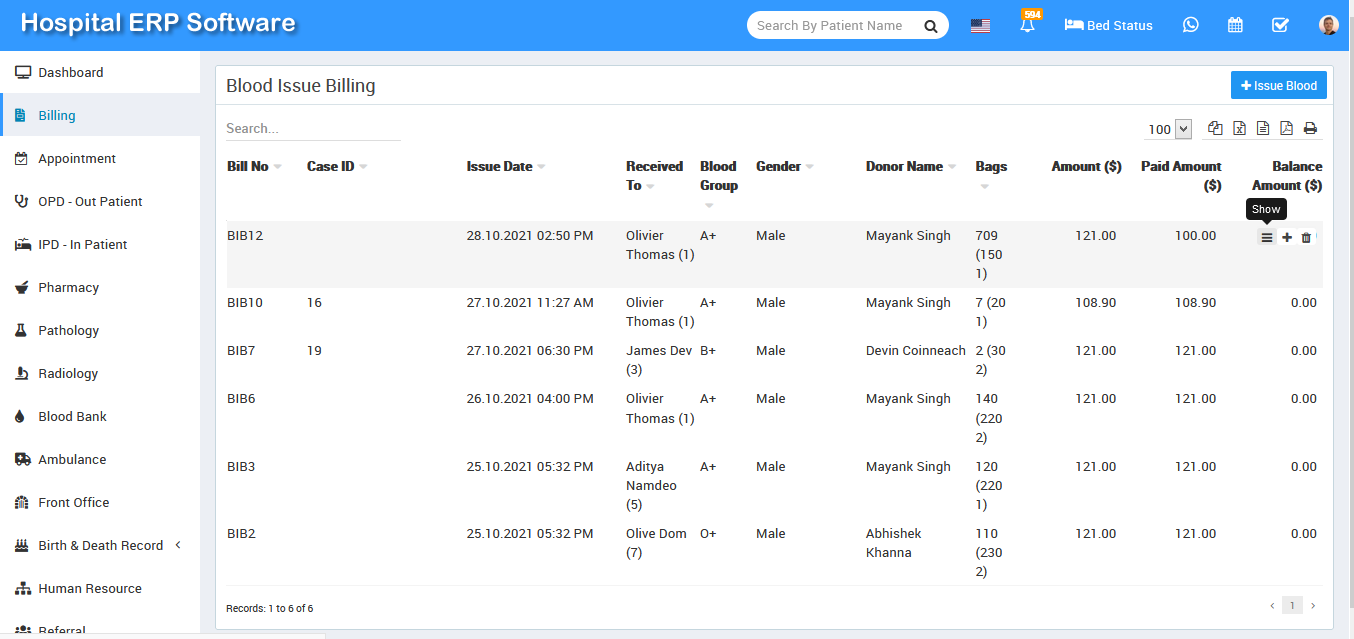Go to next page arrow
This screenshot has height=639, width=1354.
pos(1313,606)
